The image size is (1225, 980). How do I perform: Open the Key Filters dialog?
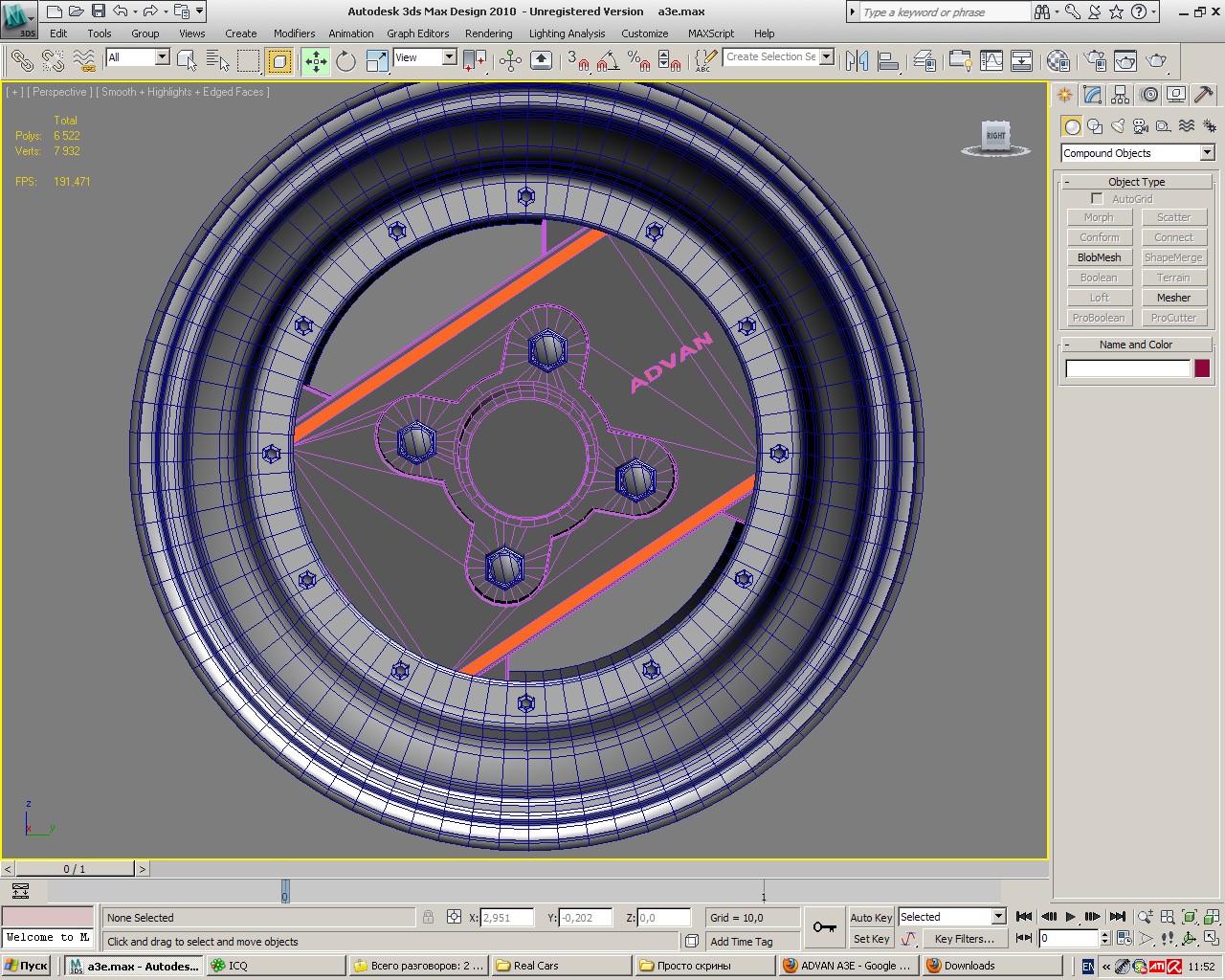964,939
